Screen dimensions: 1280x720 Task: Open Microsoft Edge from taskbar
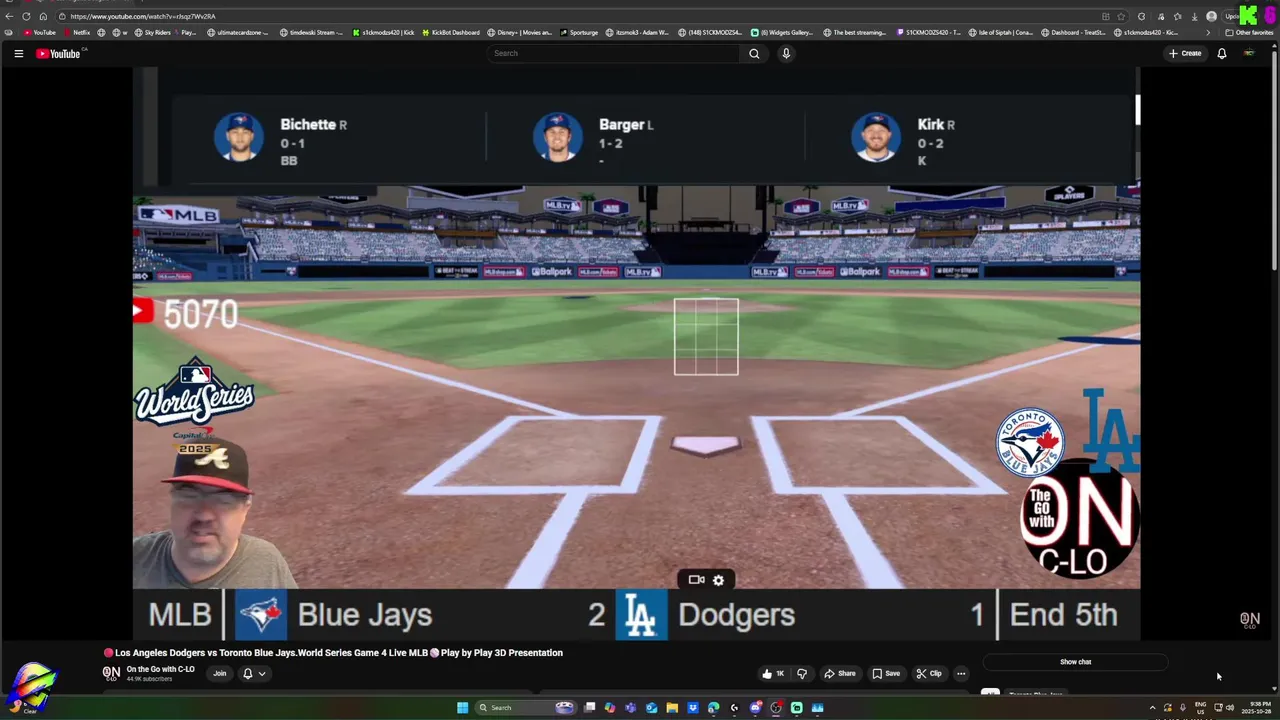(x=713, y=707)
